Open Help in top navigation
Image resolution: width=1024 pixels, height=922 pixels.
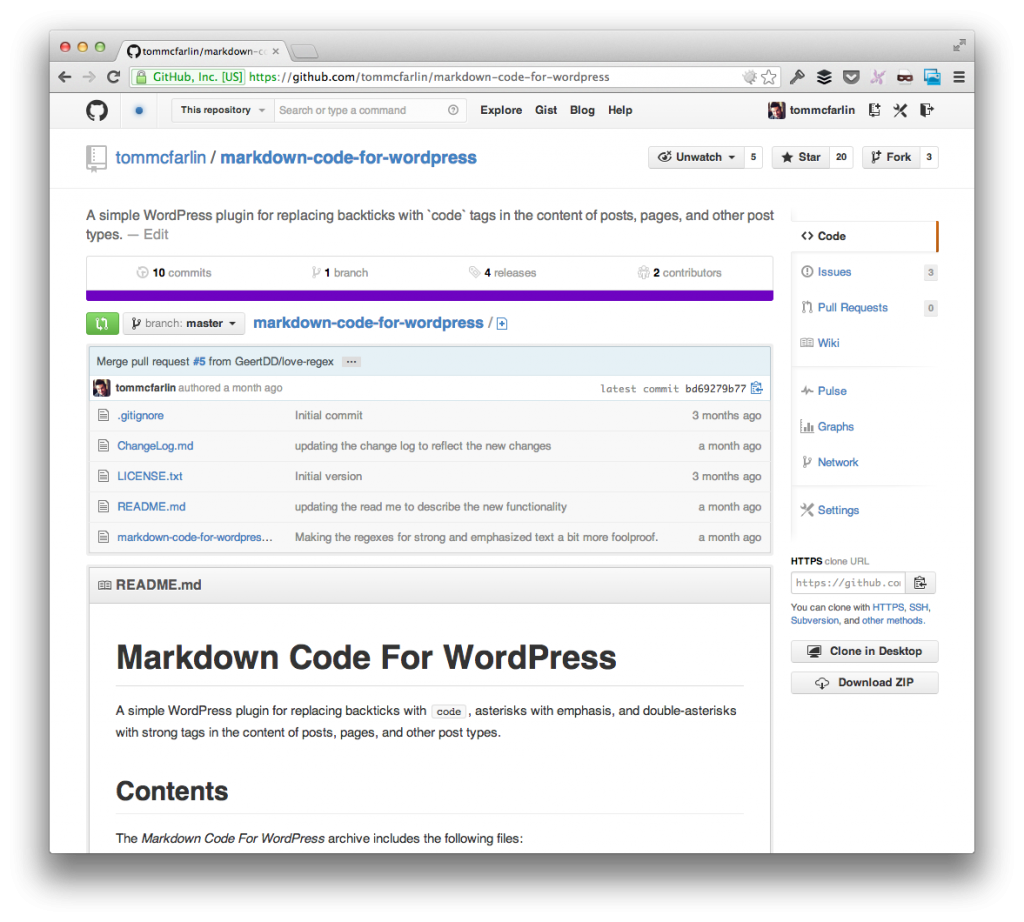[x=620, y=110]
